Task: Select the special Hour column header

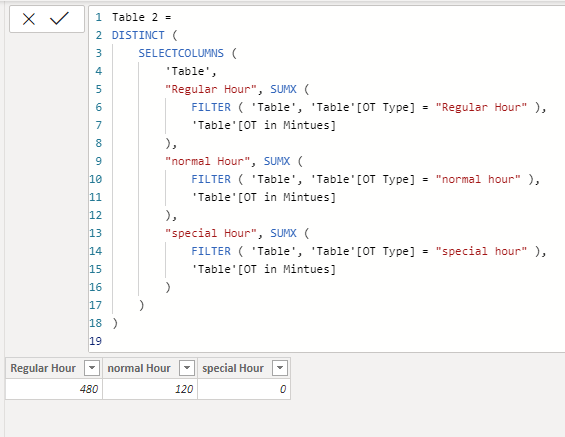Action: coord(244,368)
